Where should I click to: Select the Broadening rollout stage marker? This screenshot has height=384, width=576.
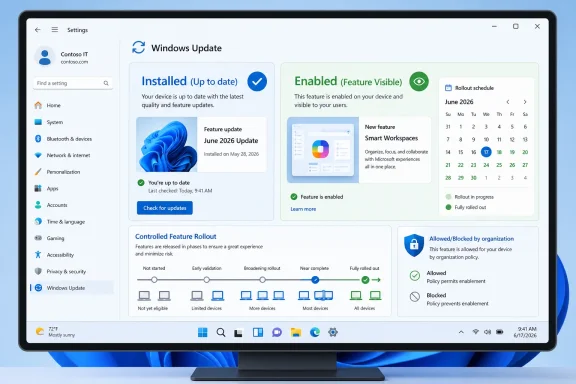(x=262, y=280)
